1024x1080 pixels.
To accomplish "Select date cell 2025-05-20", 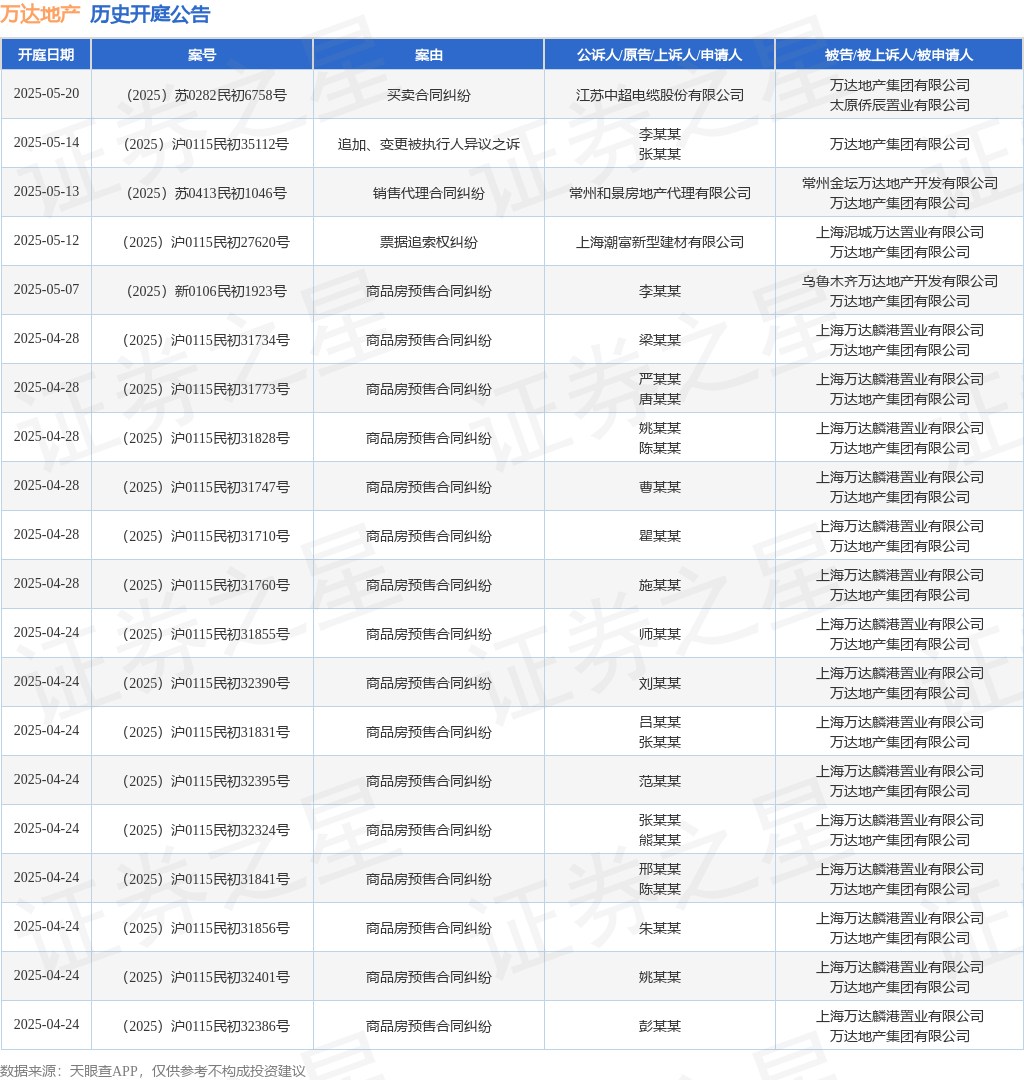I will pyautogui.click(x=46, y=94).
